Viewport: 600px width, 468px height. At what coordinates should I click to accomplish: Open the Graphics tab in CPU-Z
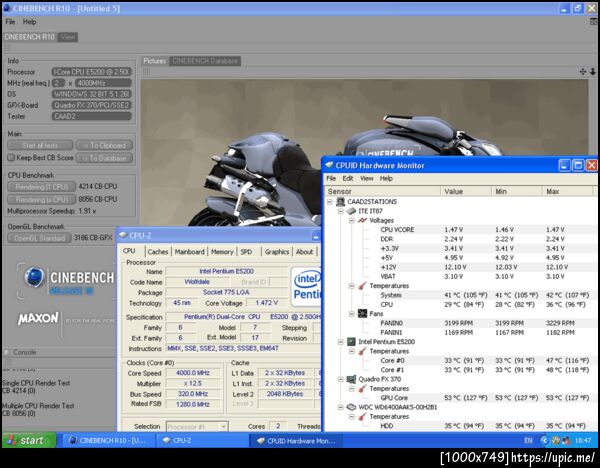[277, 252]
